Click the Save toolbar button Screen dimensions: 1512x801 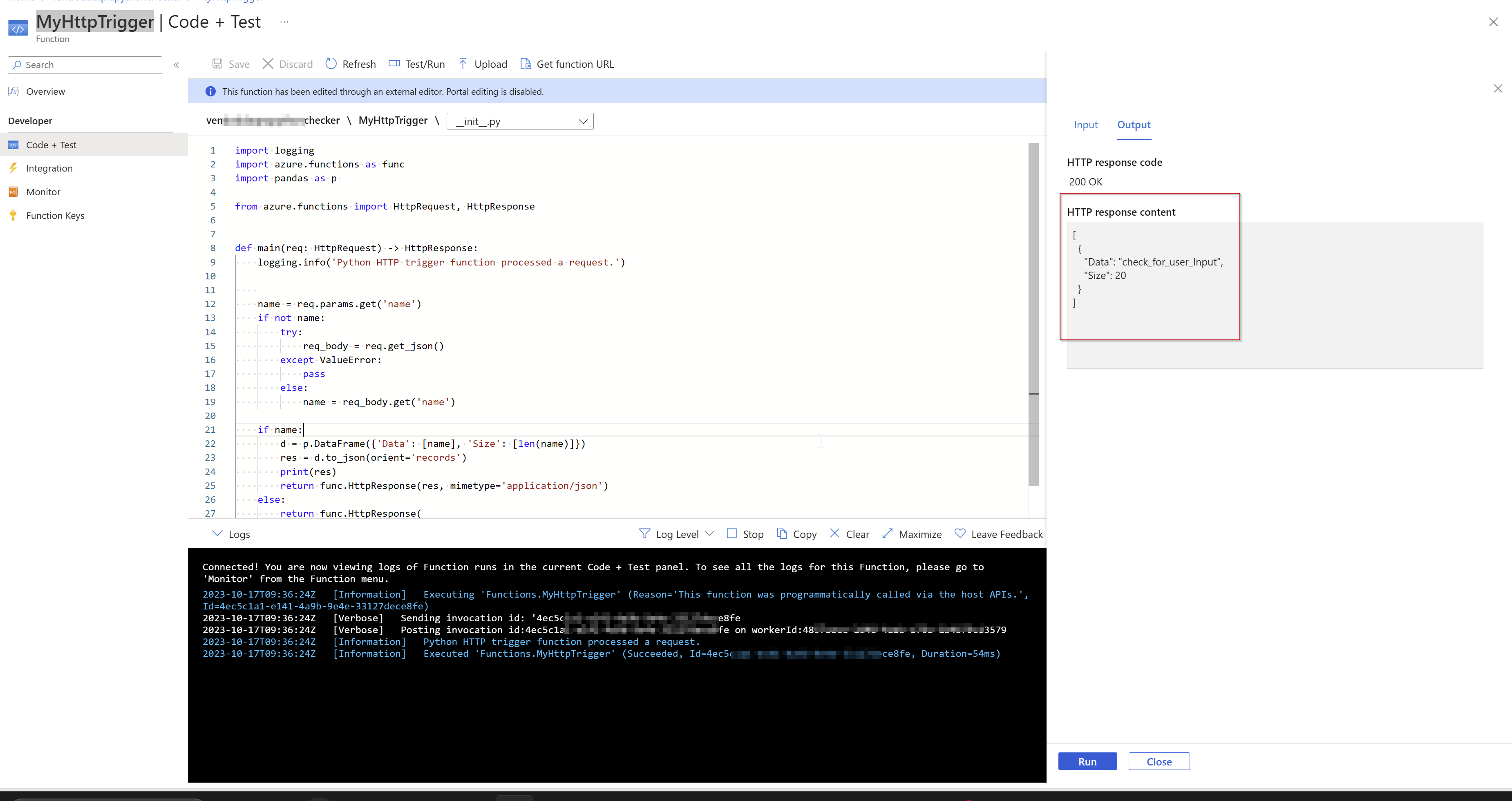click(x=230, y=64)
